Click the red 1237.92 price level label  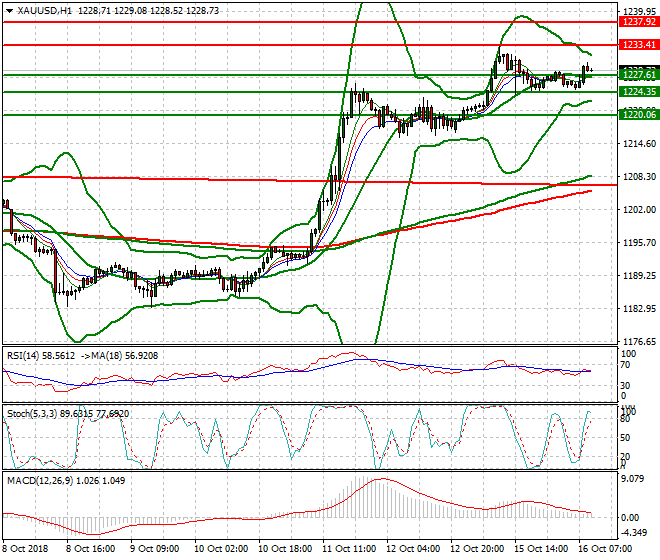639,22
